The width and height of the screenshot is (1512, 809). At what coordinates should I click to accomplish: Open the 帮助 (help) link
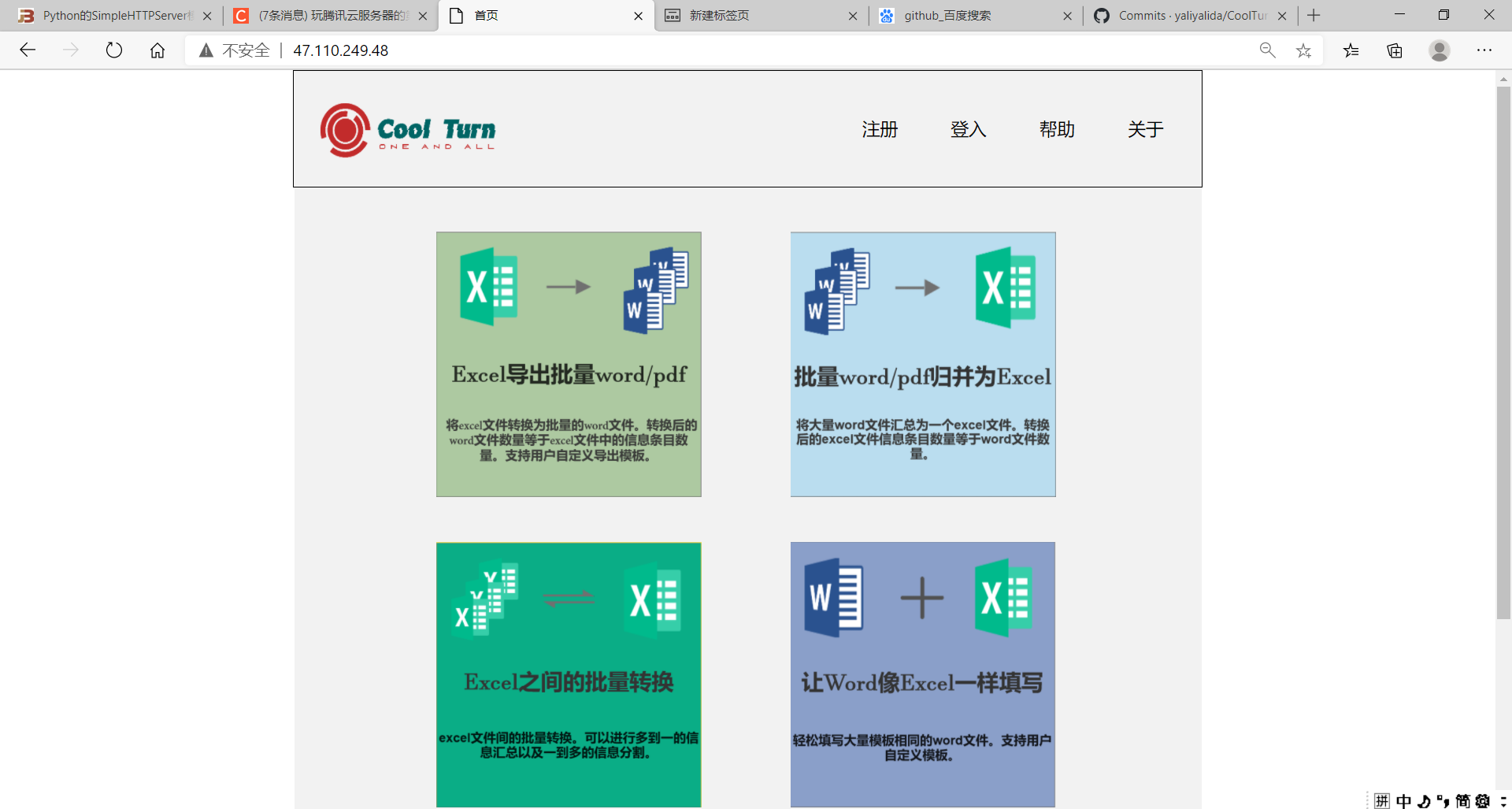[x=1057, y=129]
